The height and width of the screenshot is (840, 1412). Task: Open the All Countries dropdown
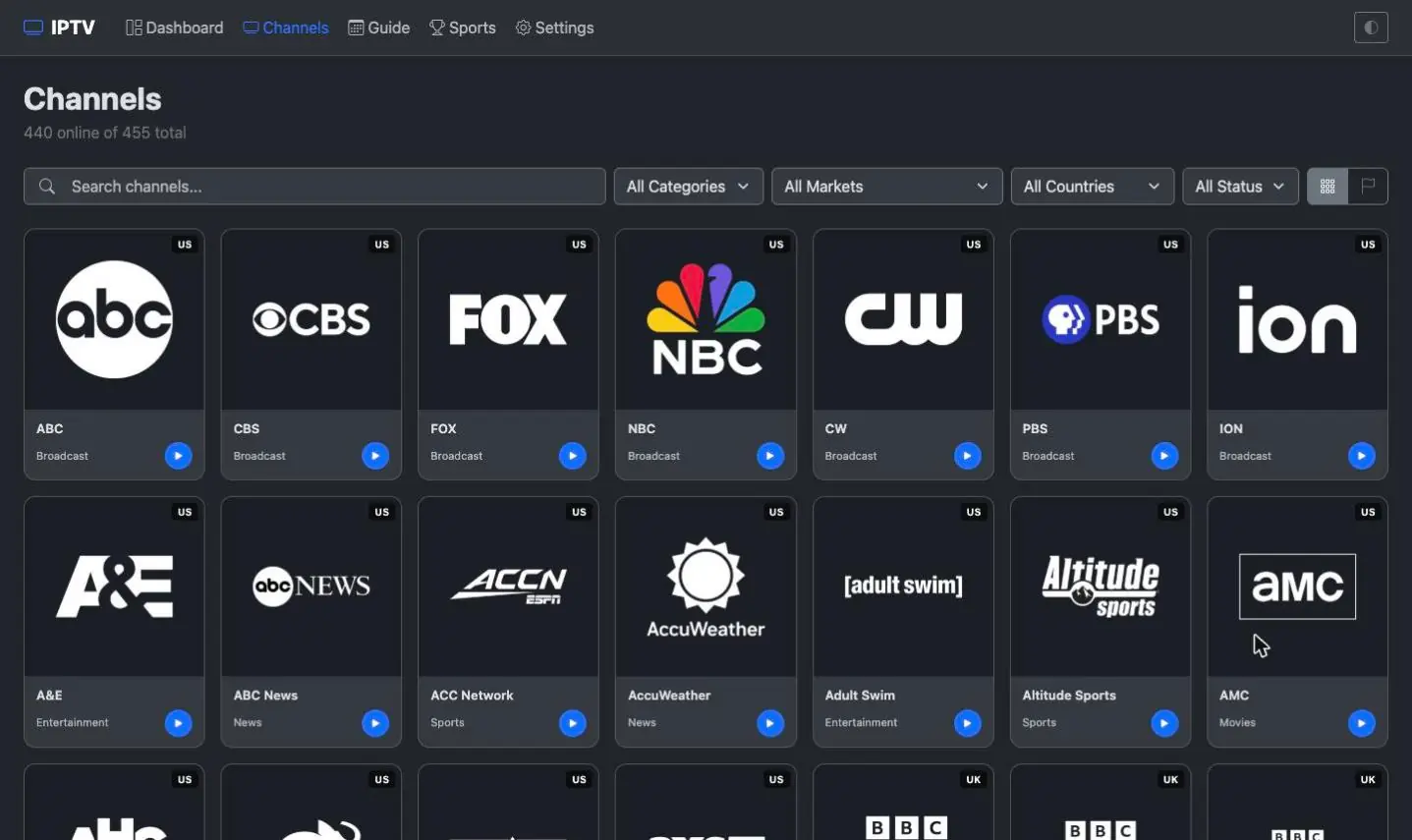(1093, 187)
